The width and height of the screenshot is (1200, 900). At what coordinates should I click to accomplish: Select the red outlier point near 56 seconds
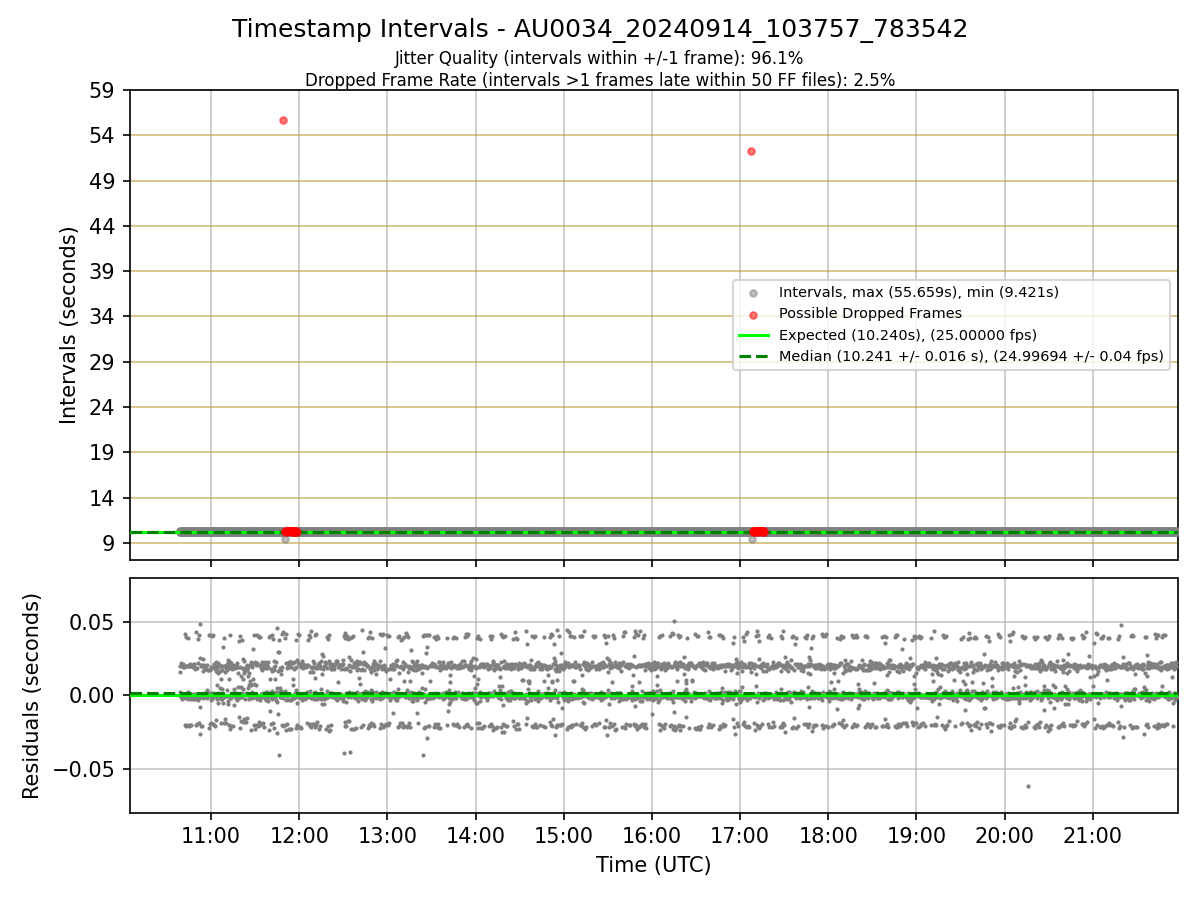[x=283, y=120]
